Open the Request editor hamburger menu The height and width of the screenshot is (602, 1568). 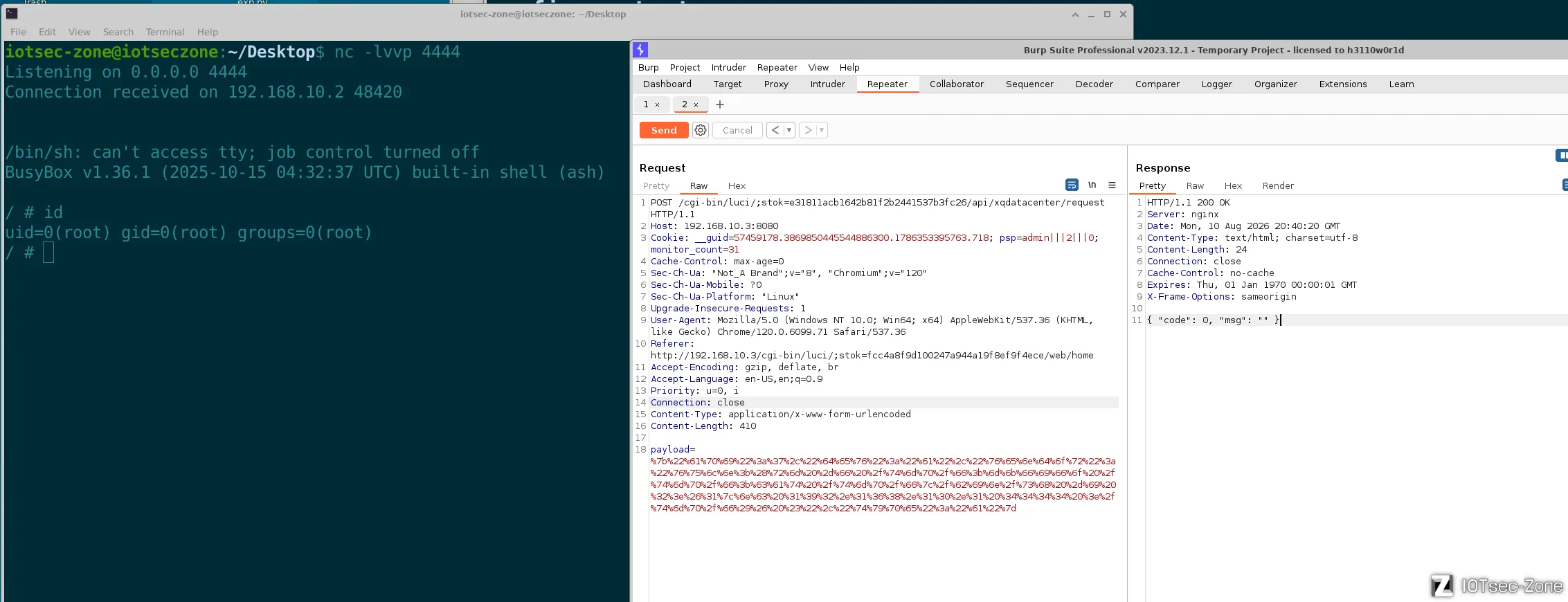1112,185
